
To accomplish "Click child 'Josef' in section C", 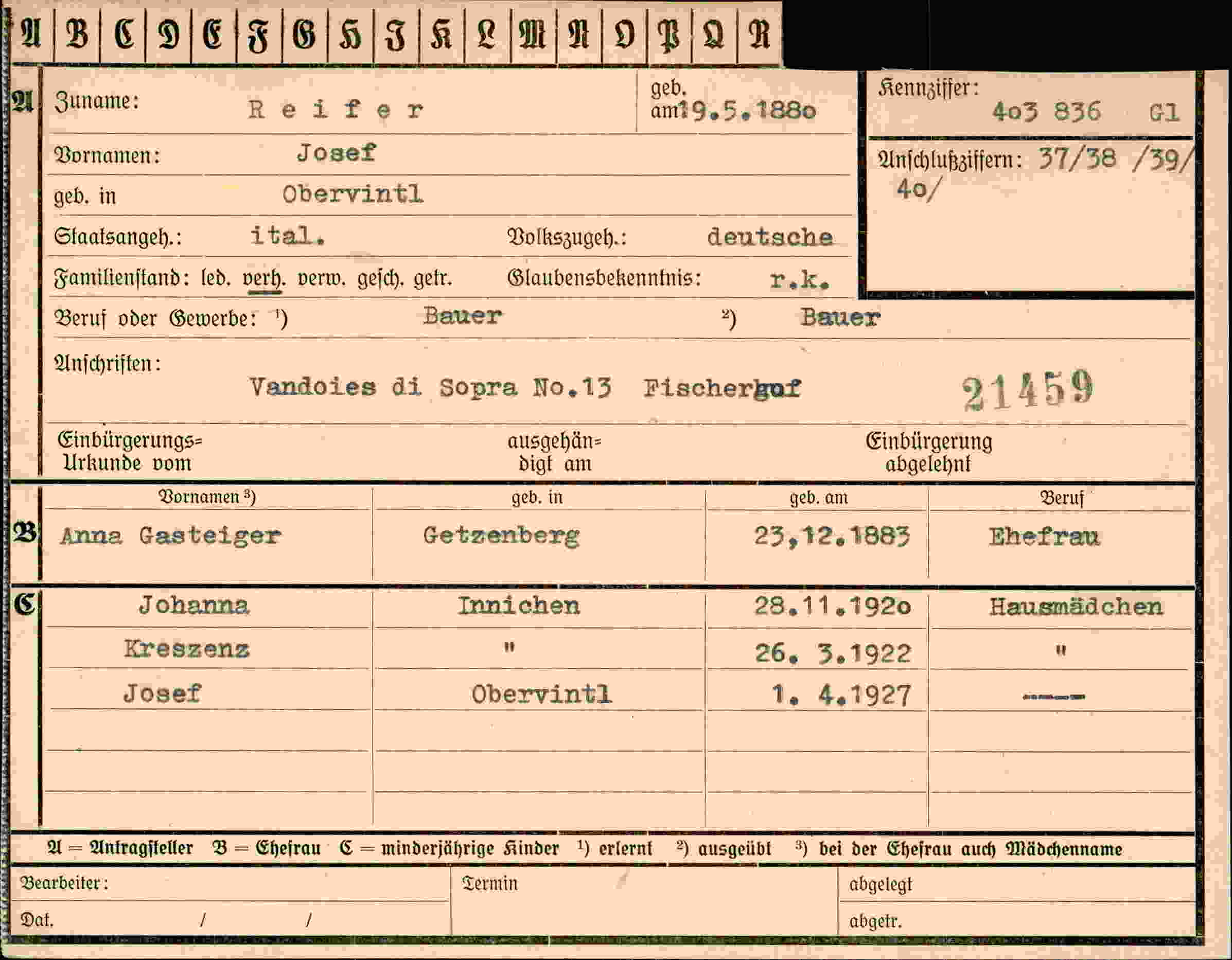I will (x=163, y=693).
